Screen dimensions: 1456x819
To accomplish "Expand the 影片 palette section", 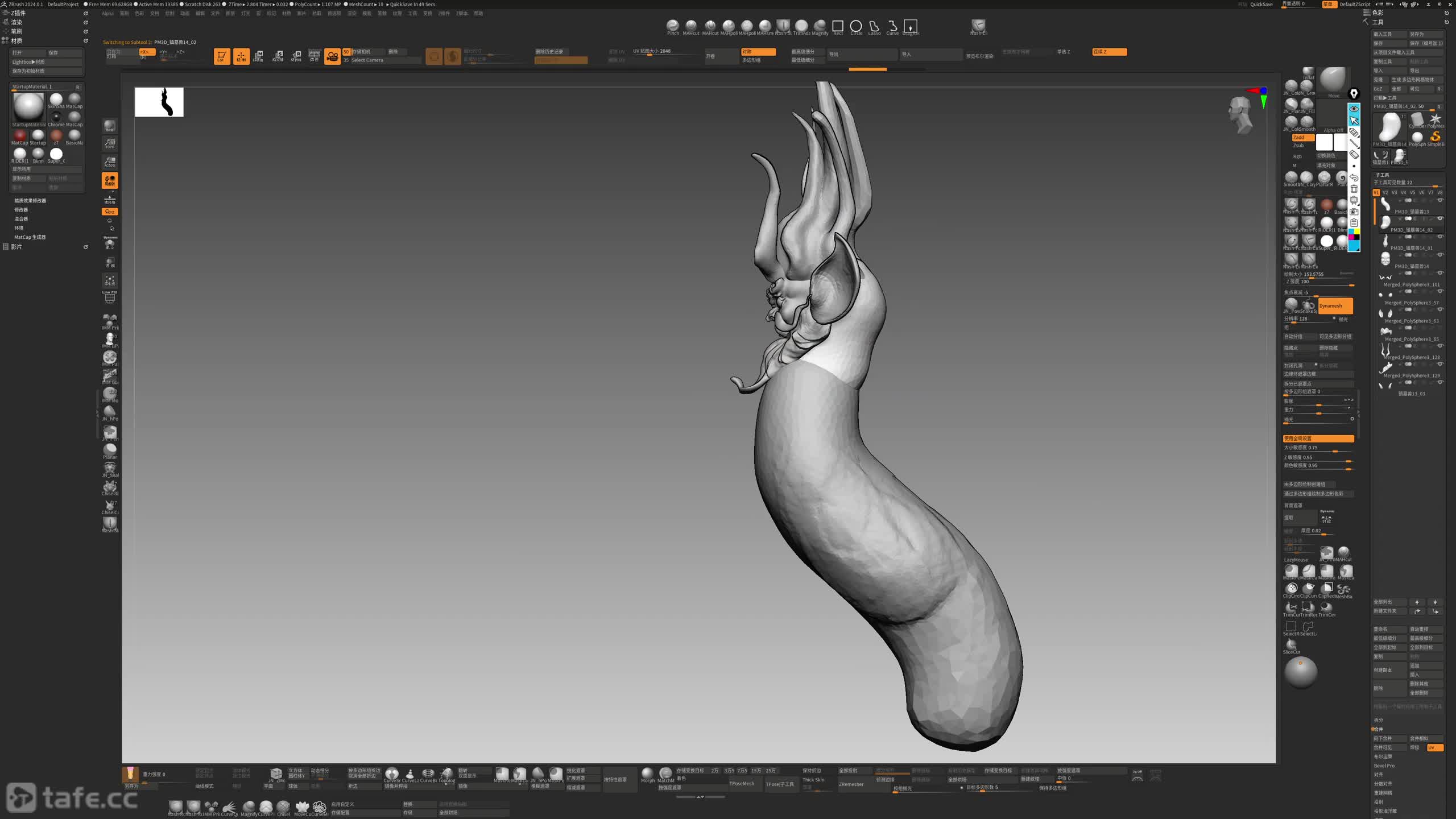I will 16,247.
